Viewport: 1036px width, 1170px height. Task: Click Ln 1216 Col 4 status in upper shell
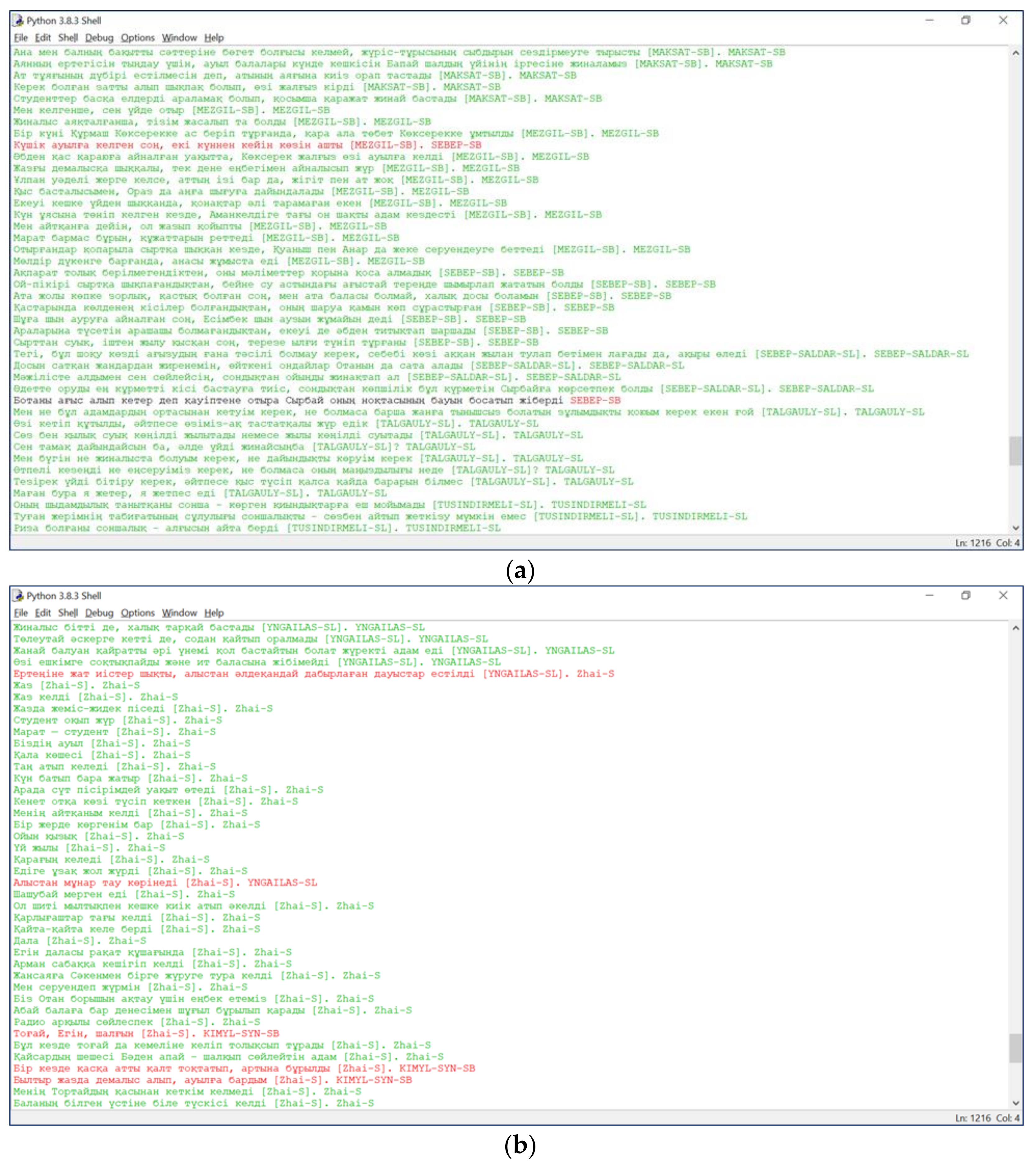coord(987,543)
